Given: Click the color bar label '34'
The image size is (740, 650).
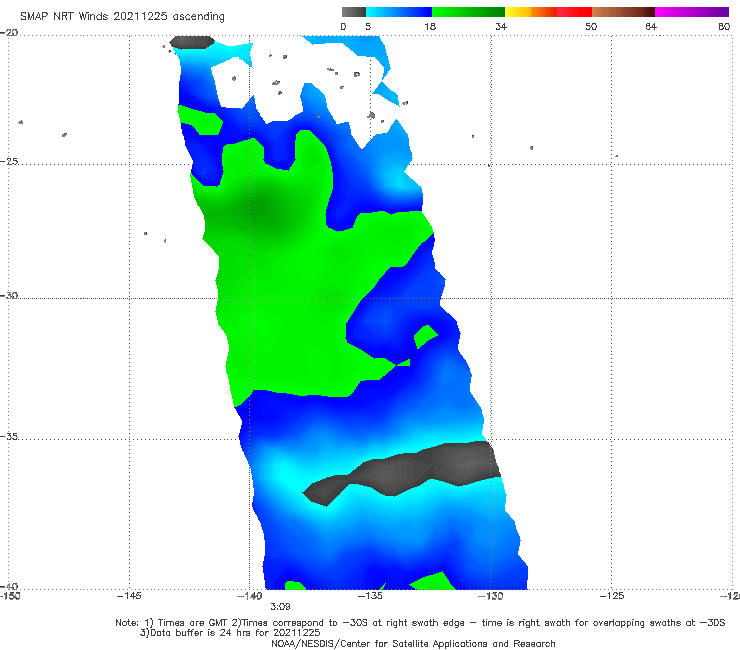Looking at the screenshot, I should (x=501, y=26).
